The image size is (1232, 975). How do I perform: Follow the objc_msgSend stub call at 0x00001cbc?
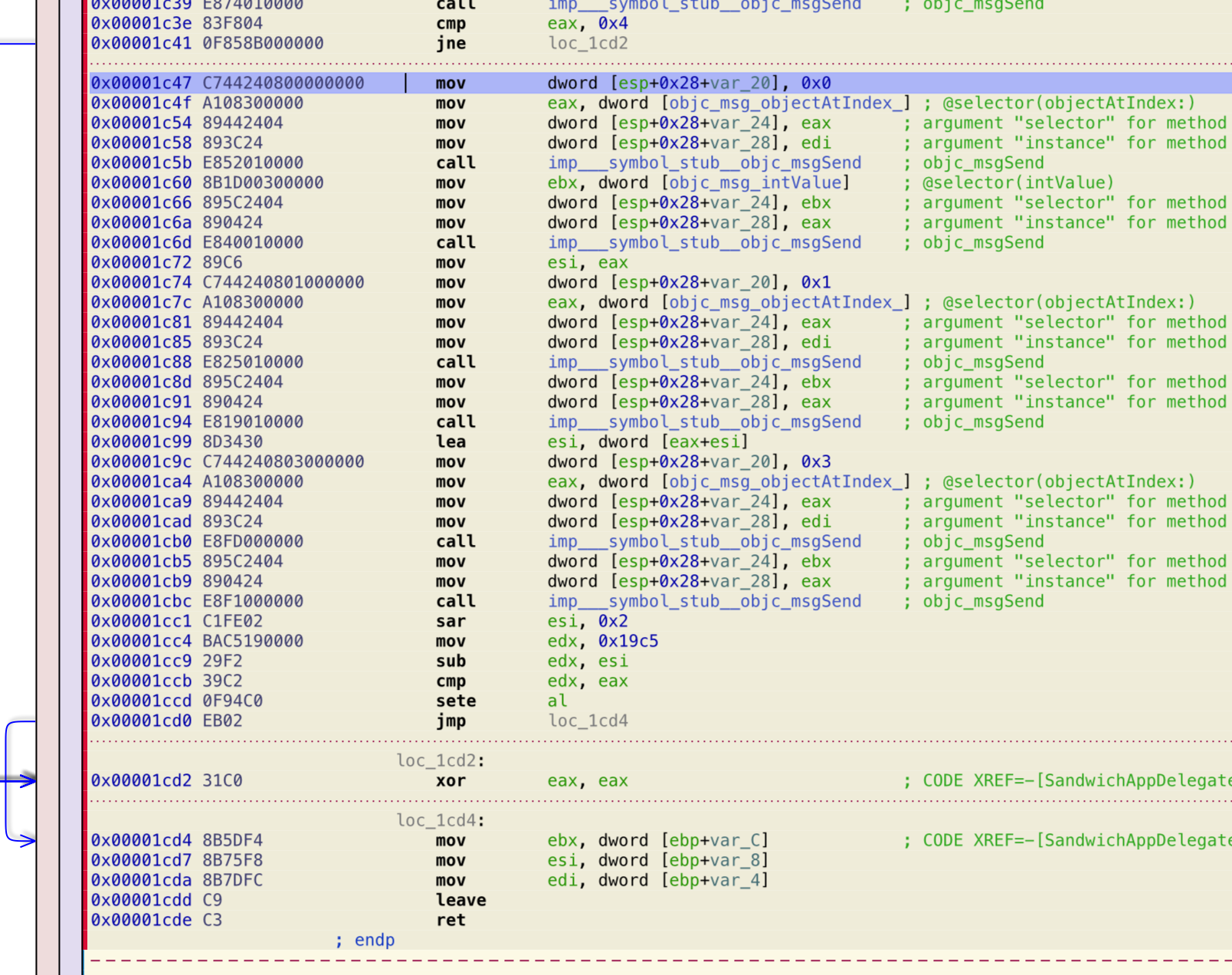(x=704, y=601)
